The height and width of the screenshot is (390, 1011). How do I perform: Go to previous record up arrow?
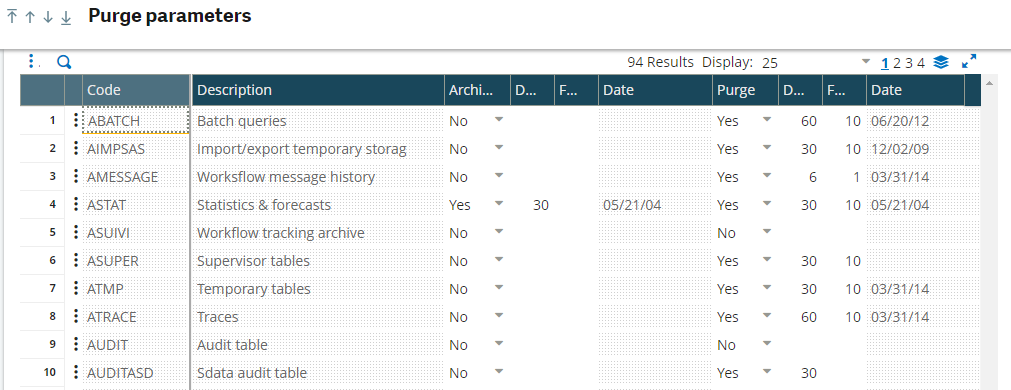coord(30,17)
